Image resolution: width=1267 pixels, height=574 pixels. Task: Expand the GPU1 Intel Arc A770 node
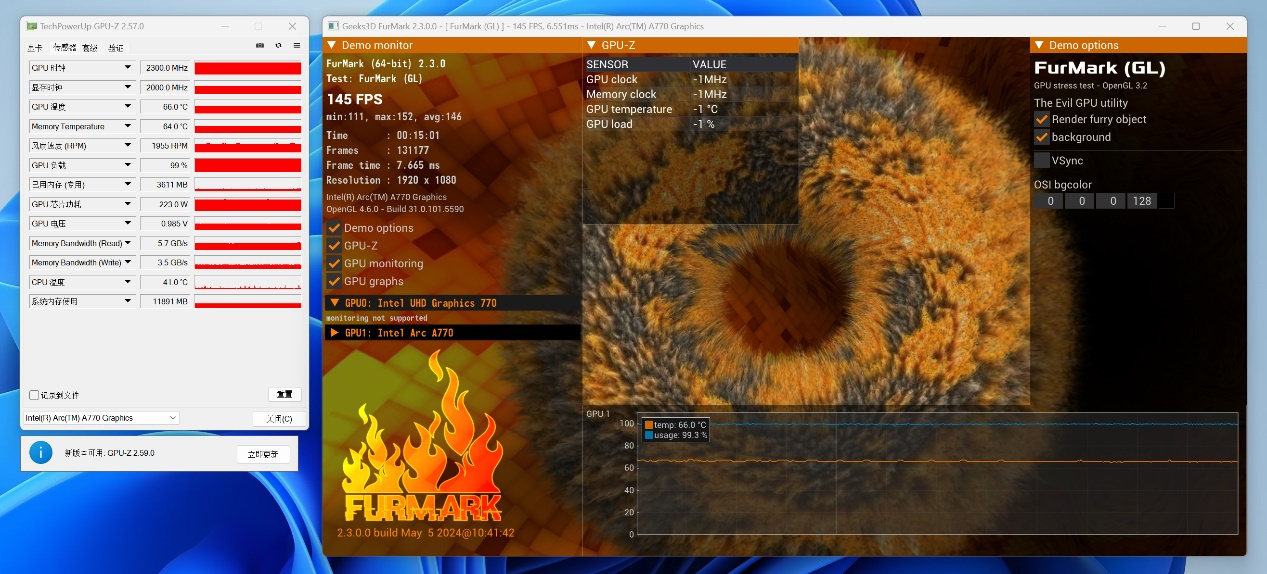[335, 333]
